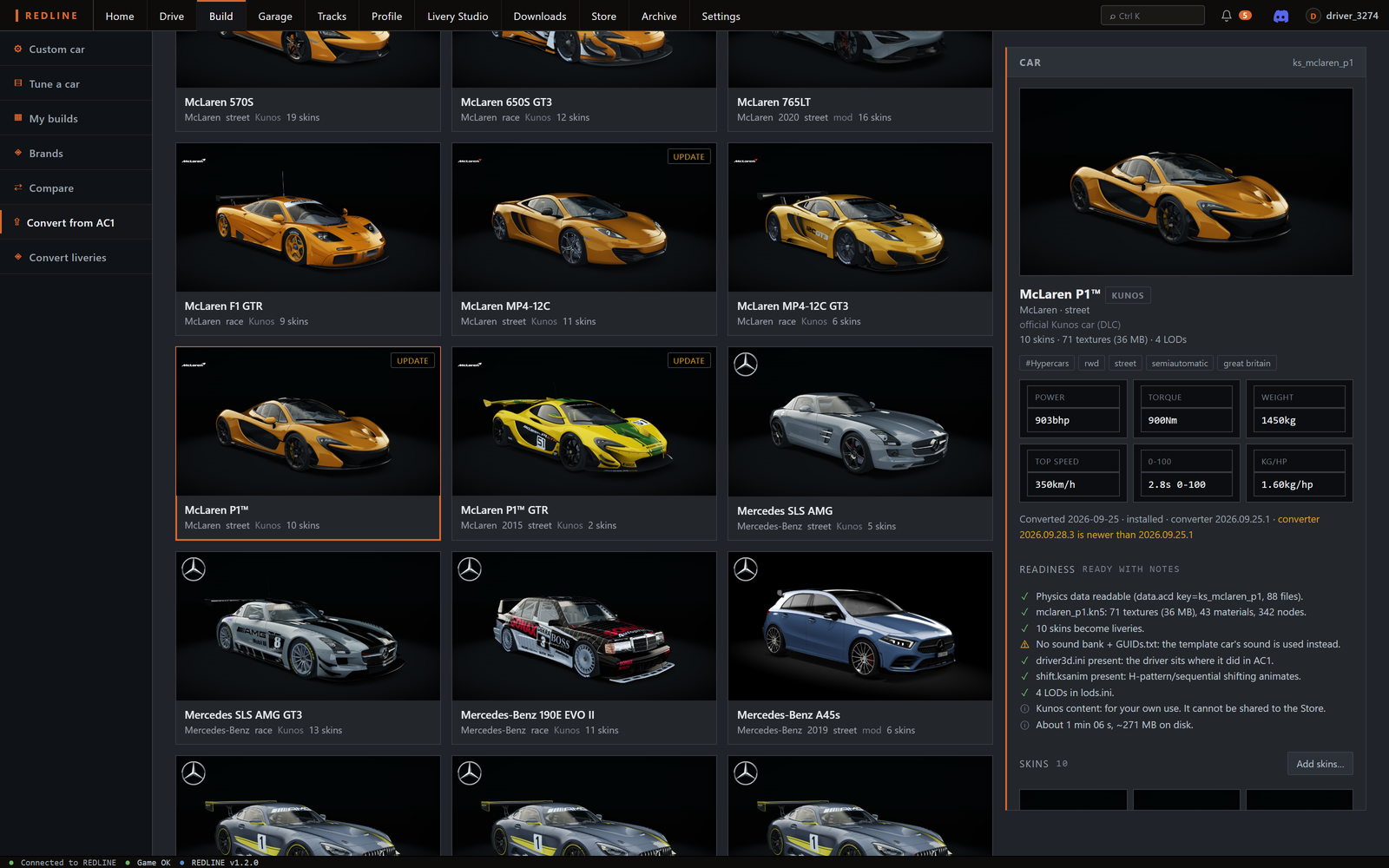Click the Convert liveries icon
The width and height of the screenshot is (1389, 868).
pos(18,257)
